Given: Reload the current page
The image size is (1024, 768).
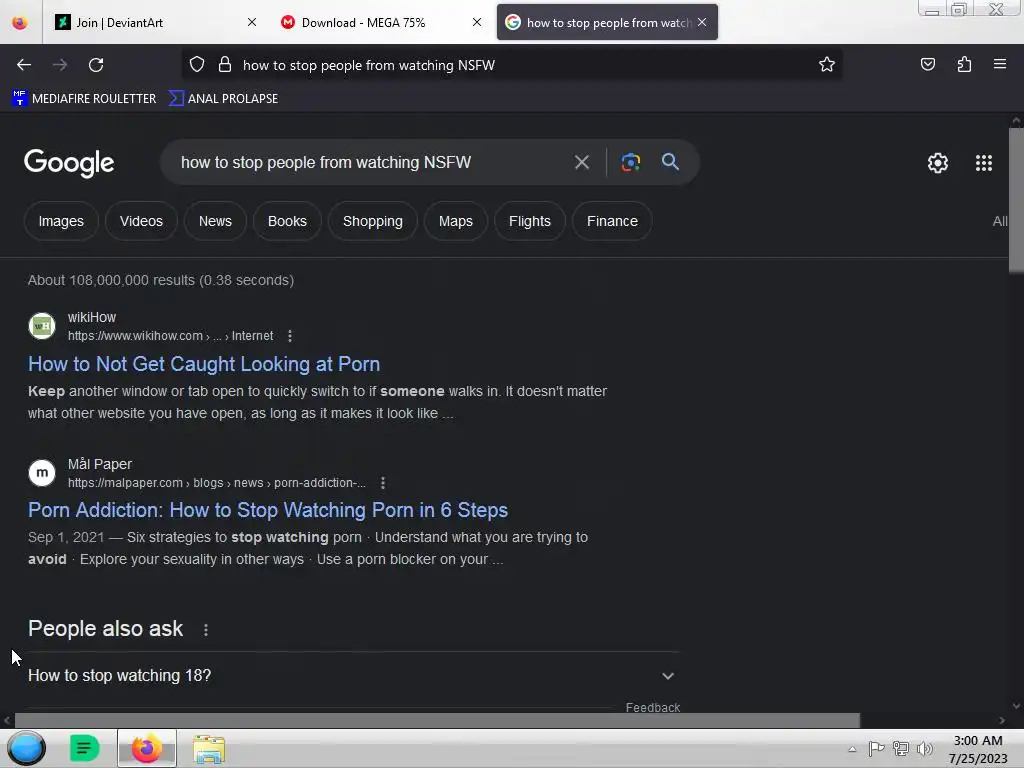Looking at the screenshot, I should 96,65.
